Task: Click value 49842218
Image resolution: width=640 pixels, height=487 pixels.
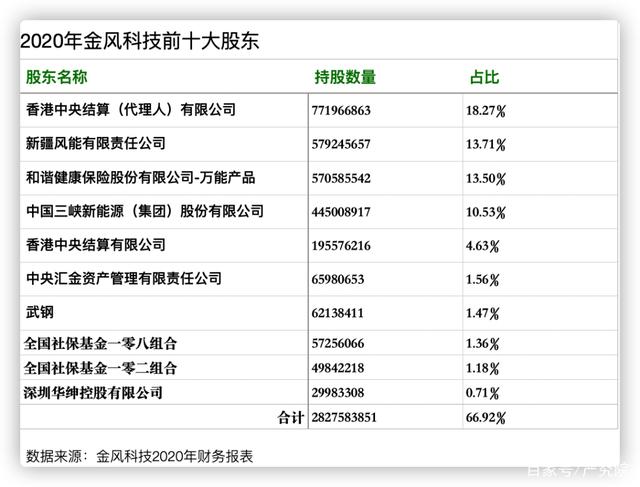Action: [x=338, y=368]
